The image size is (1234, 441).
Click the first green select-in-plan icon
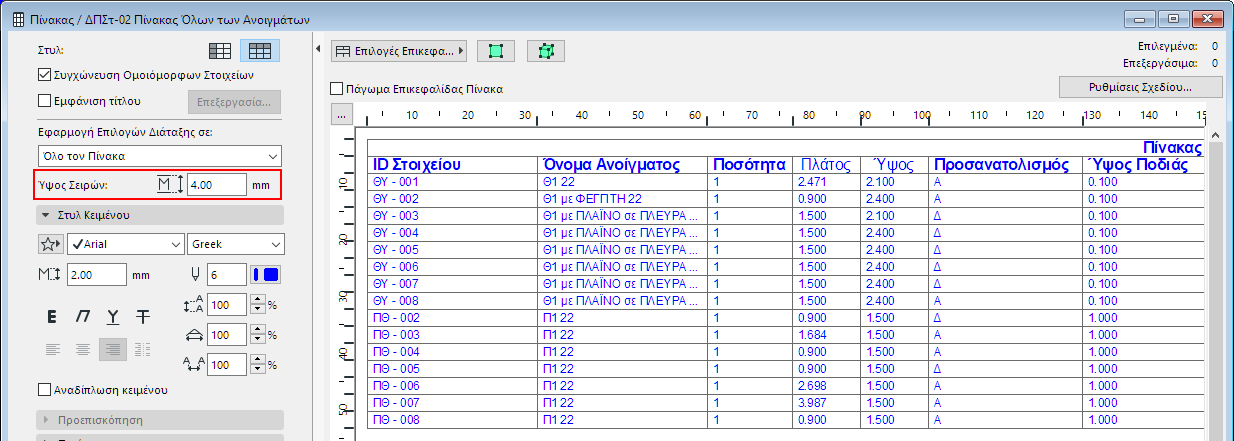click(497, 49)
